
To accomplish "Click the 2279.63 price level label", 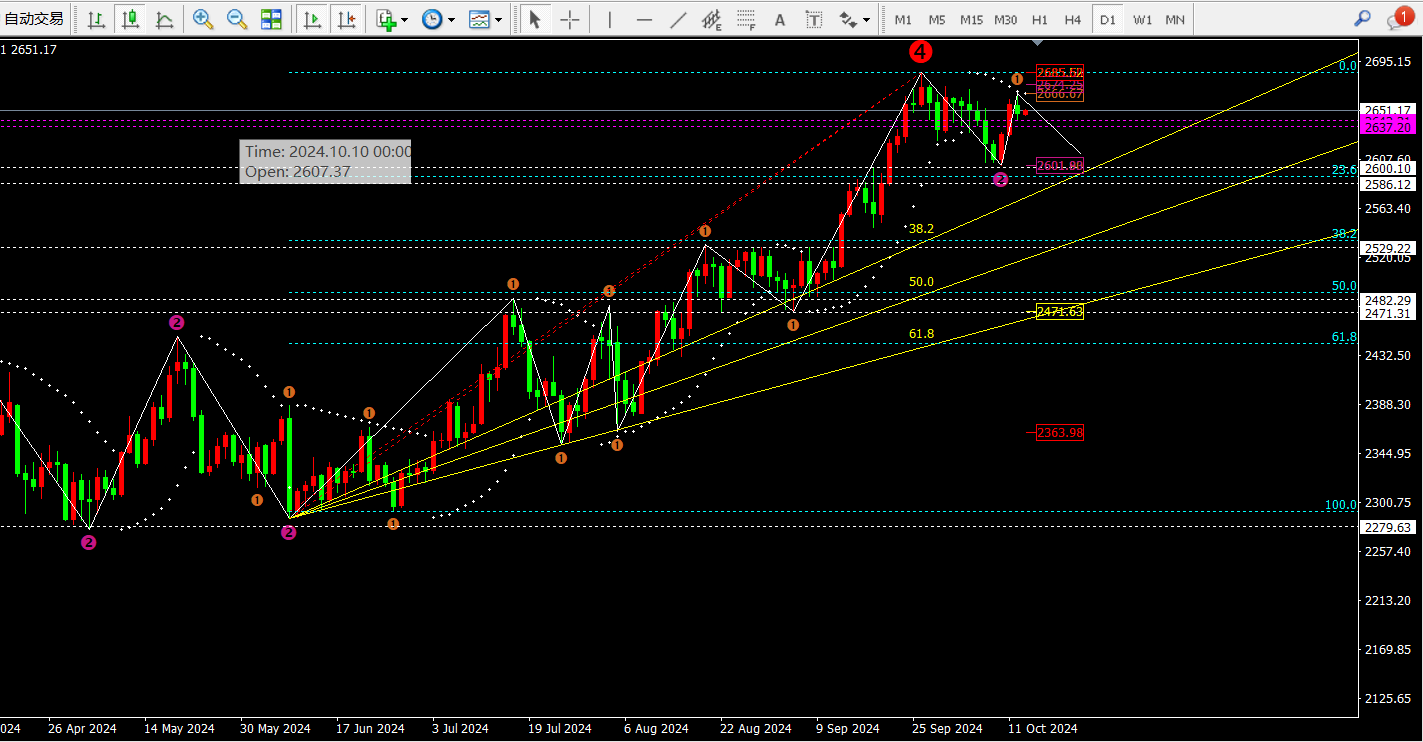I will click(x=1388, y=527).
